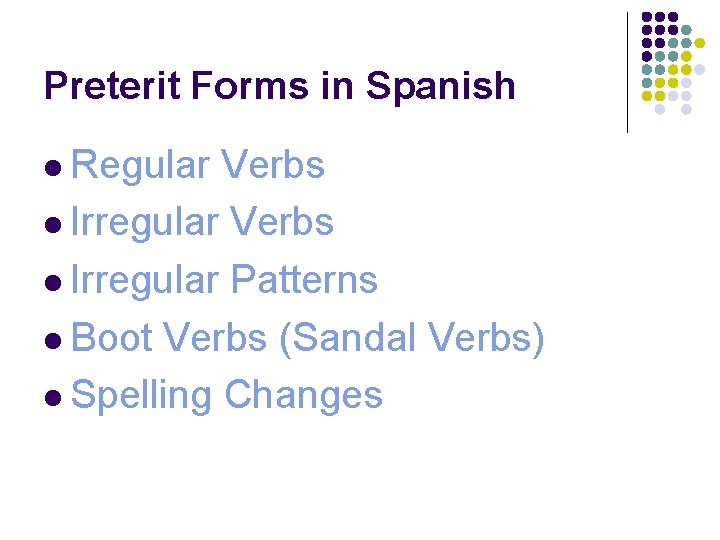This screenshot has height=540, width=720.
Task: Click the bullet dot before 'Spelling Changes'
Action: [x=53, y=398]
